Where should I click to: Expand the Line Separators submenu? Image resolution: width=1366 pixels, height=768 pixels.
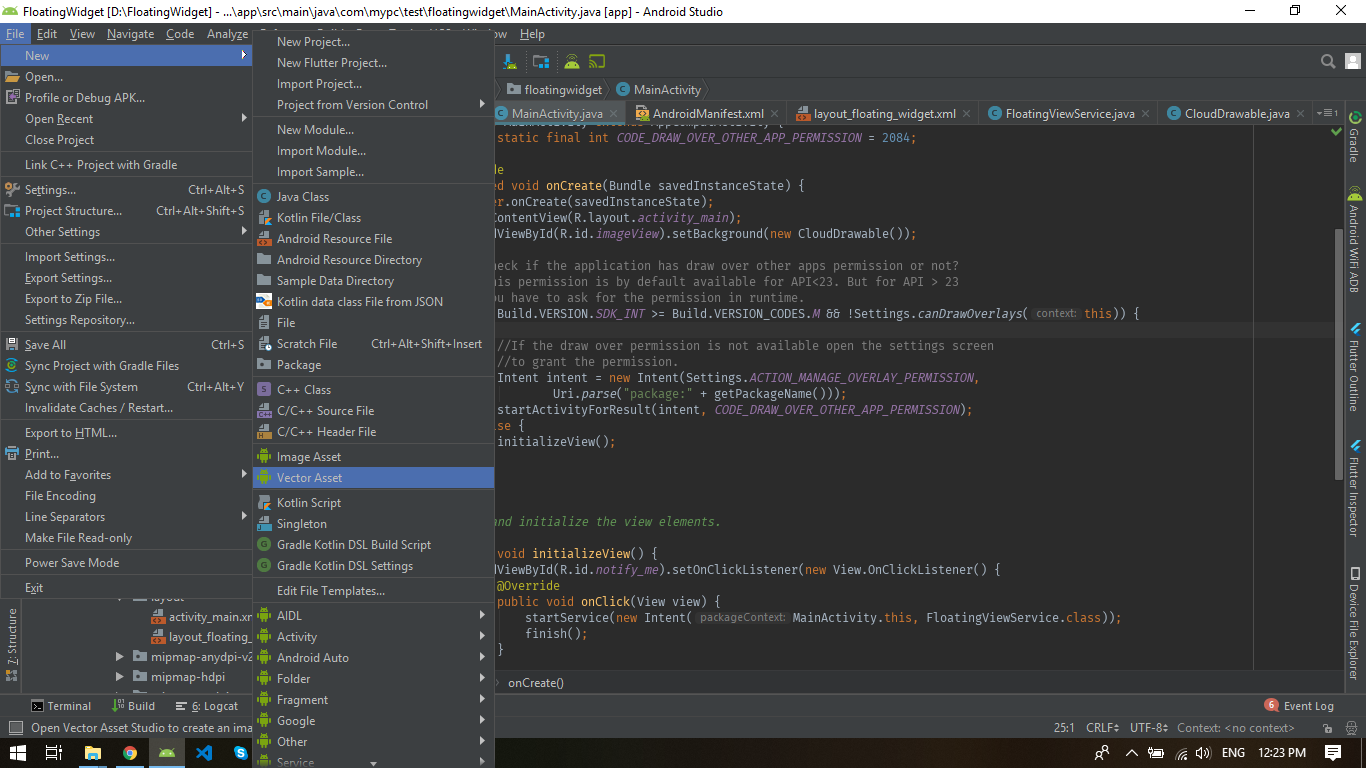tap(126, 517)
